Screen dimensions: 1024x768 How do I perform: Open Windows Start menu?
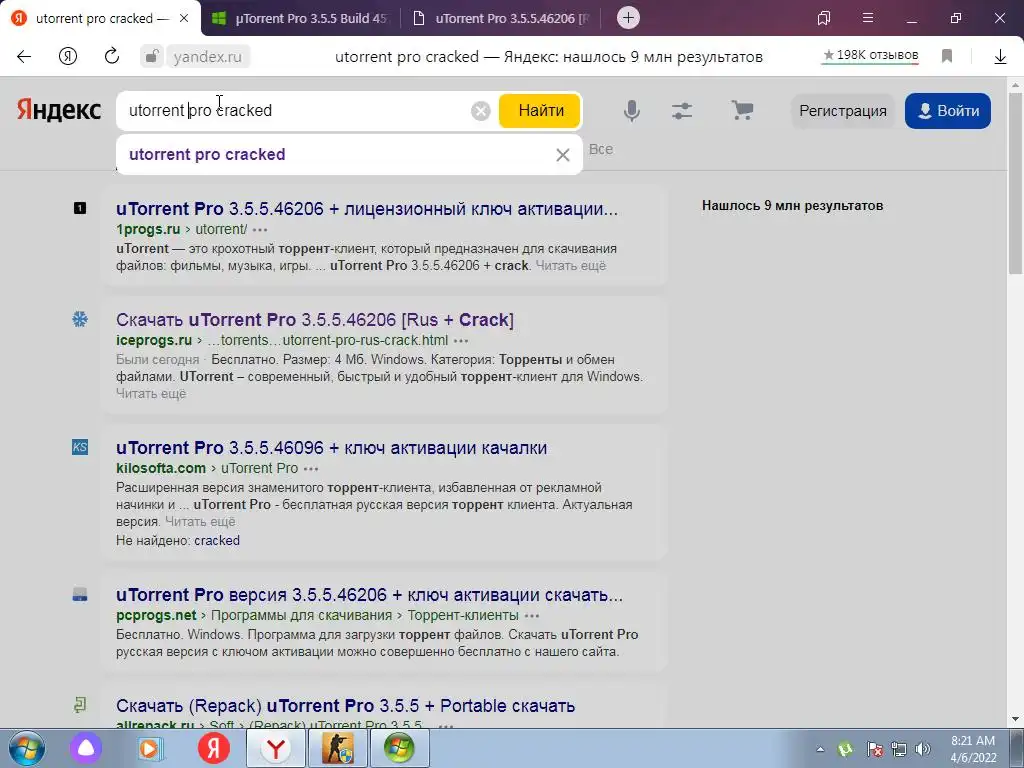pyautogui.click(x=26, y=748)
